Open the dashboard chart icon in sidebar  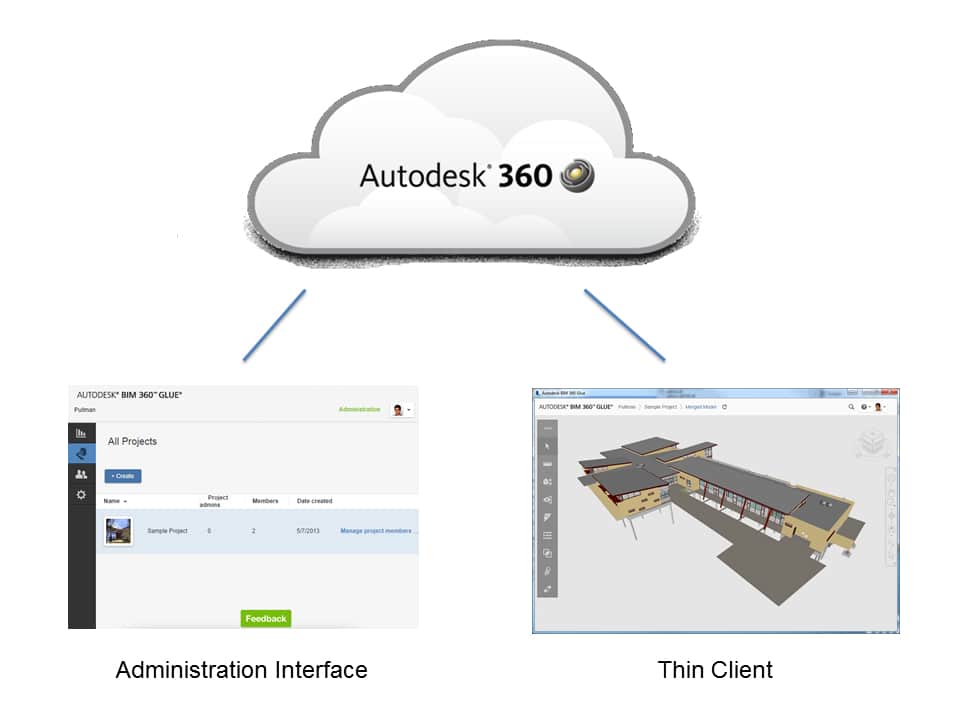(81, 433)
